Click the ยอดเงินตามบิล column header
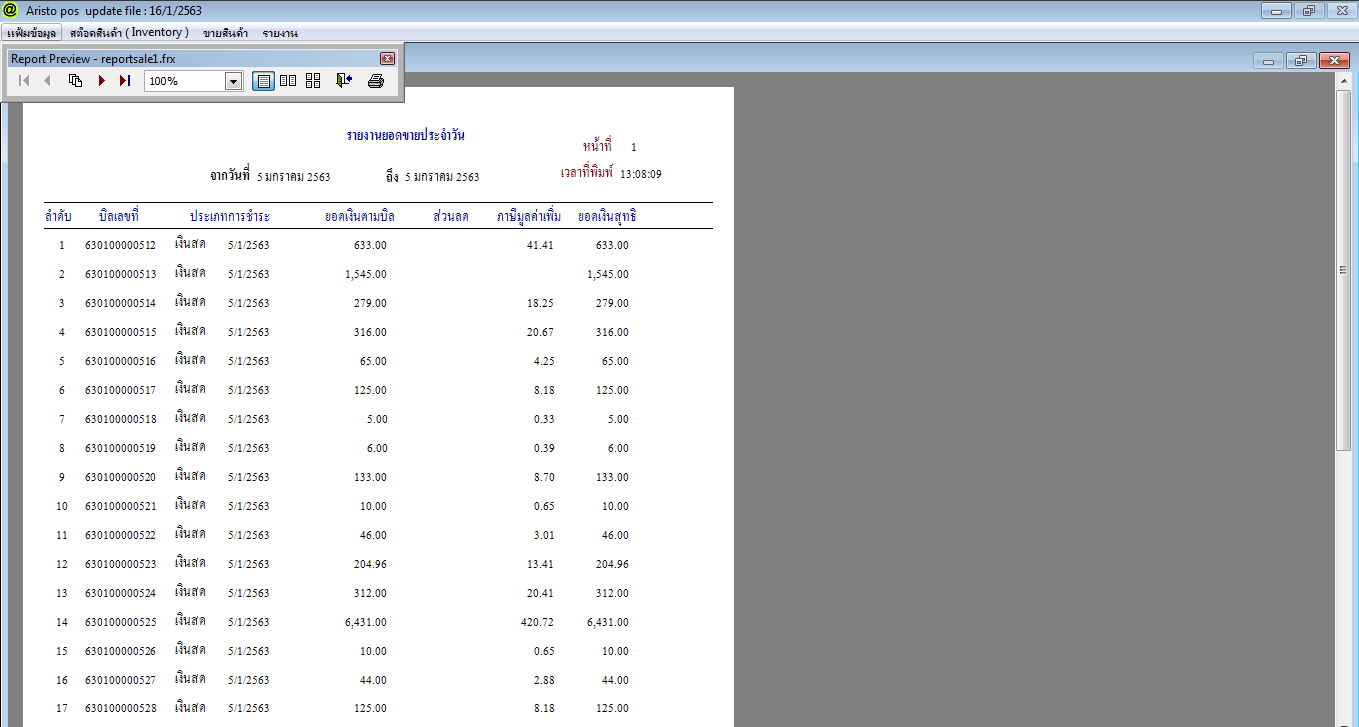The height and width of the screenshot is (727, 1359). 360,216
